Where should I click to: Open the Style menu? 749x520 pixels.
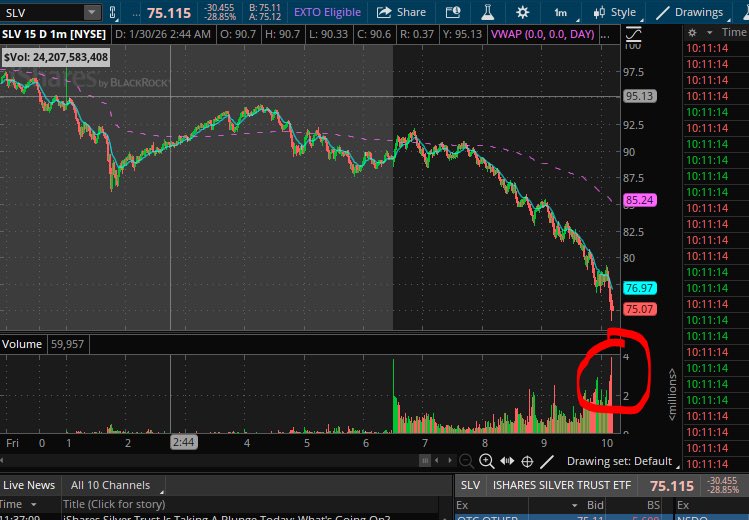pos(615,12)
